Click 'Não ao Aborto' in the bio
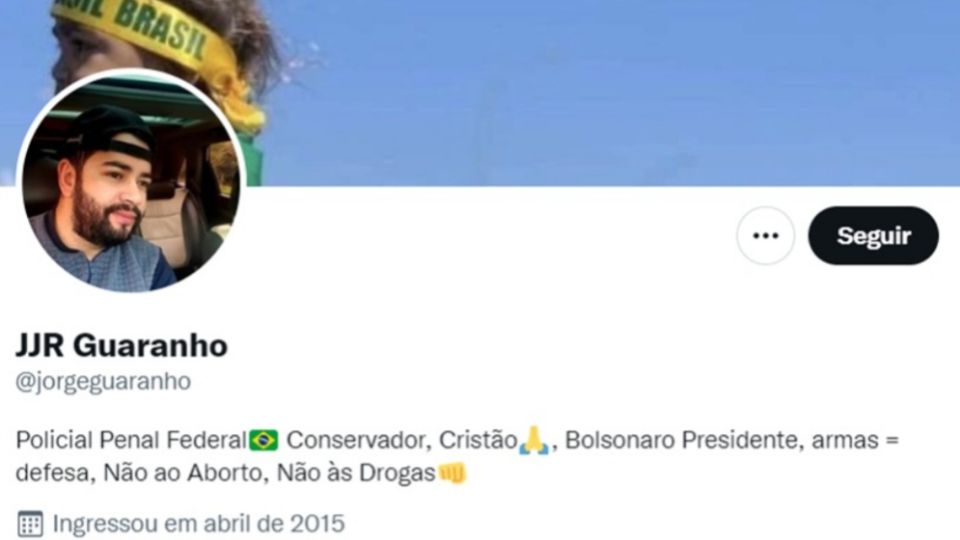This screenshot has height=540, width=960. pos(184,473)
